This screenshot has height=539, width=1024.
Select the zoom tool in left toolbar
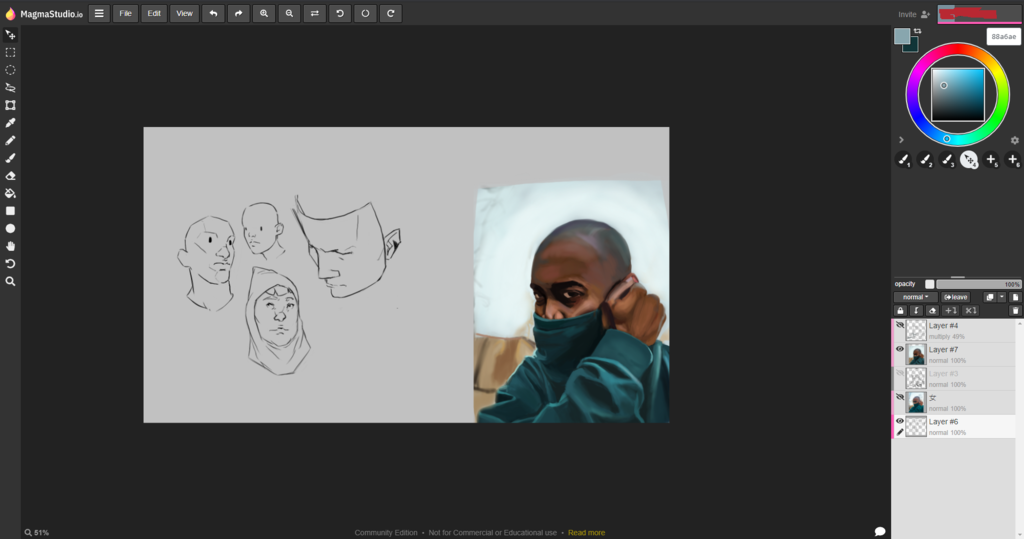[x=10, y=282]
